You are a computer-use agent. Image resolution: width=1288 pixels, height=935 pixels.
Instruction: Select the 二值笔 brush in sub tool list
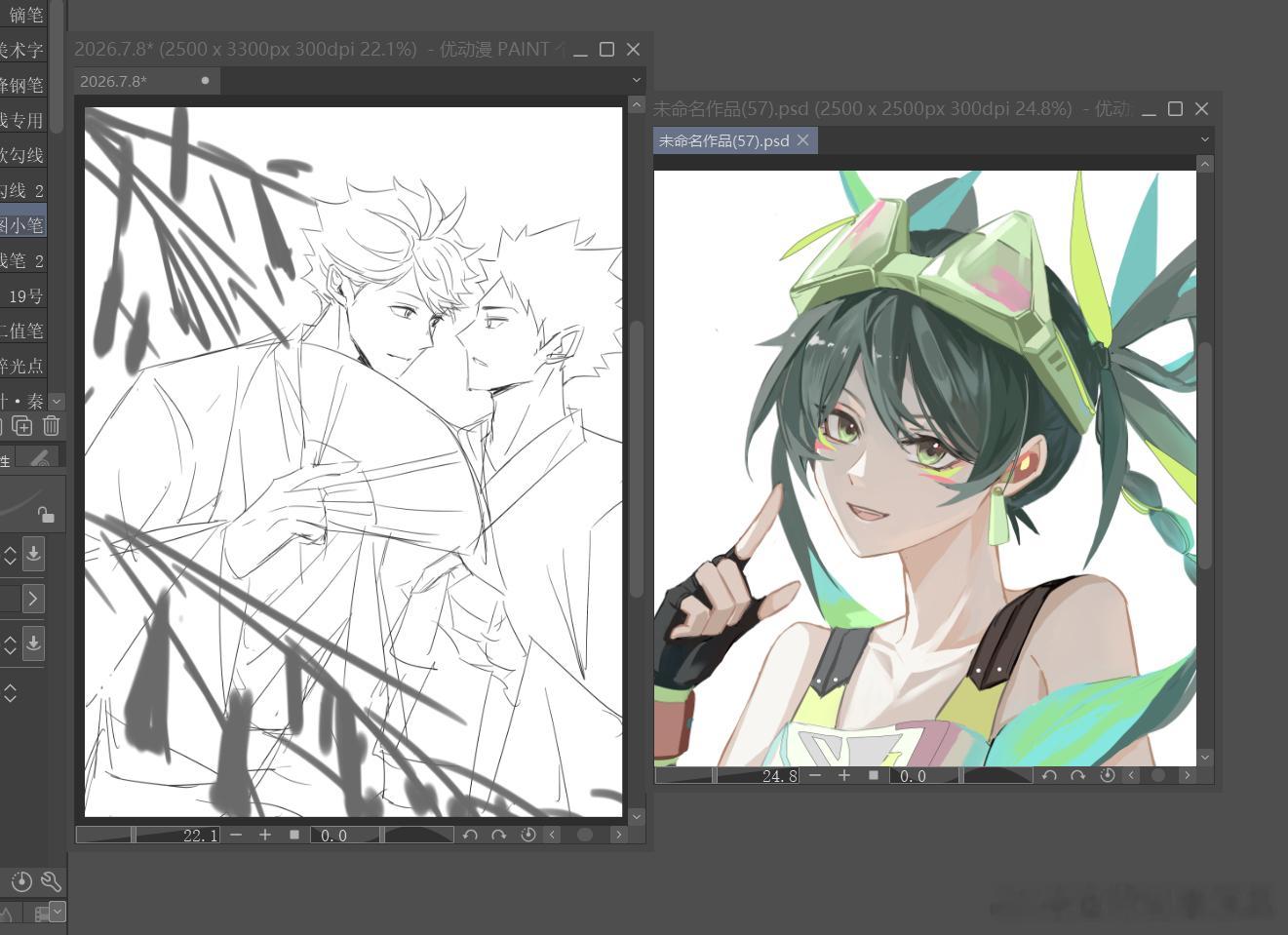click(23, 331)
